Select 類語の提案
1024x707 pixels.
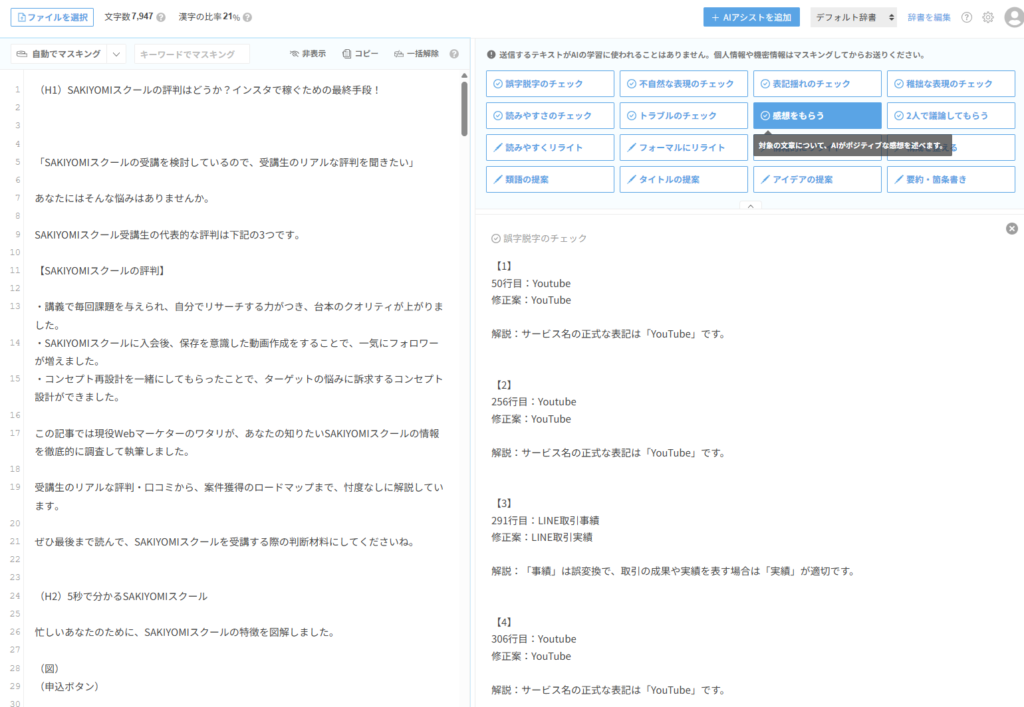[x=550, y=180]
